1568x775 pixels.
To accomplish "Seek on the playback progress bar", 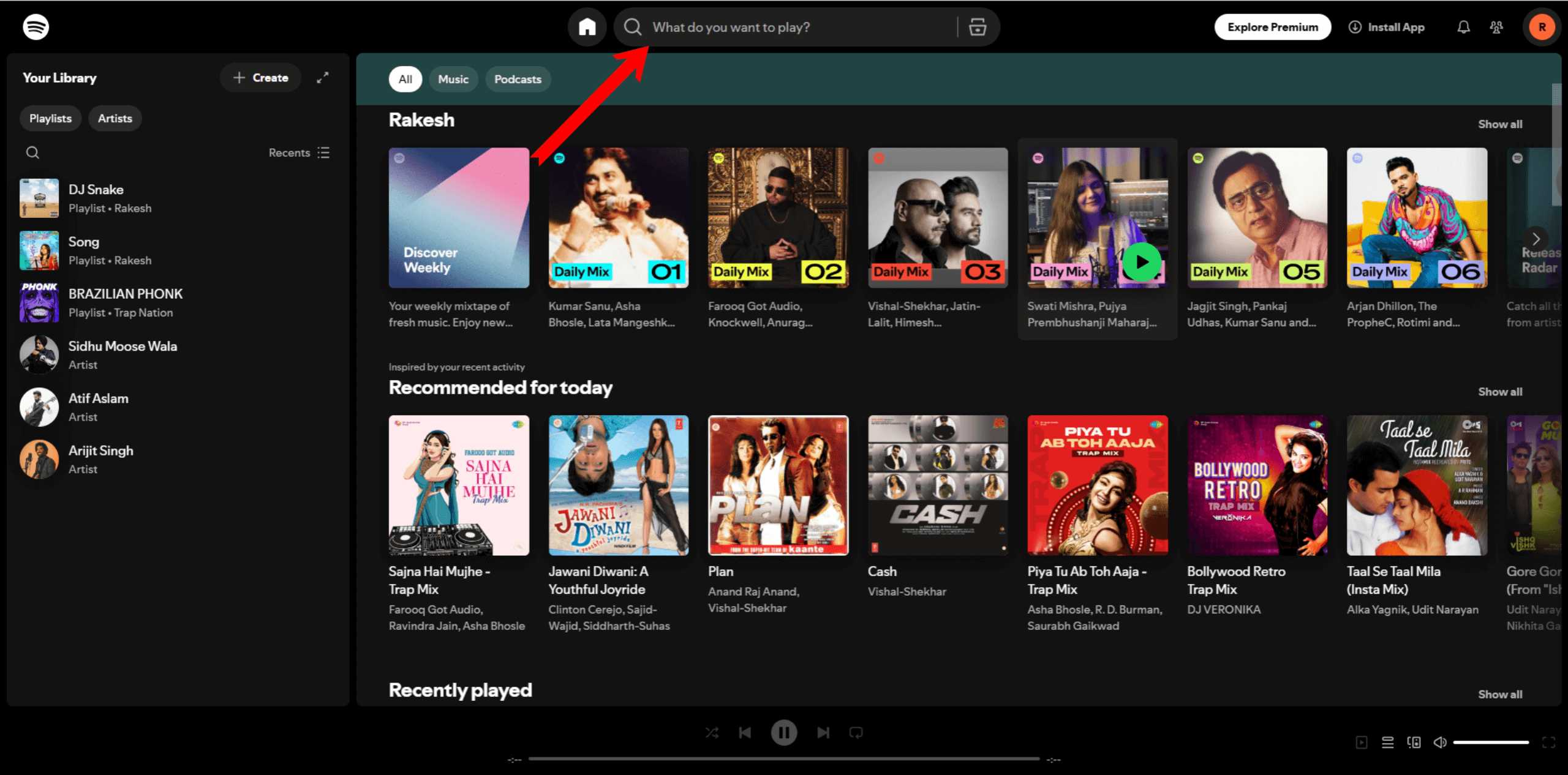I will 784,759.
